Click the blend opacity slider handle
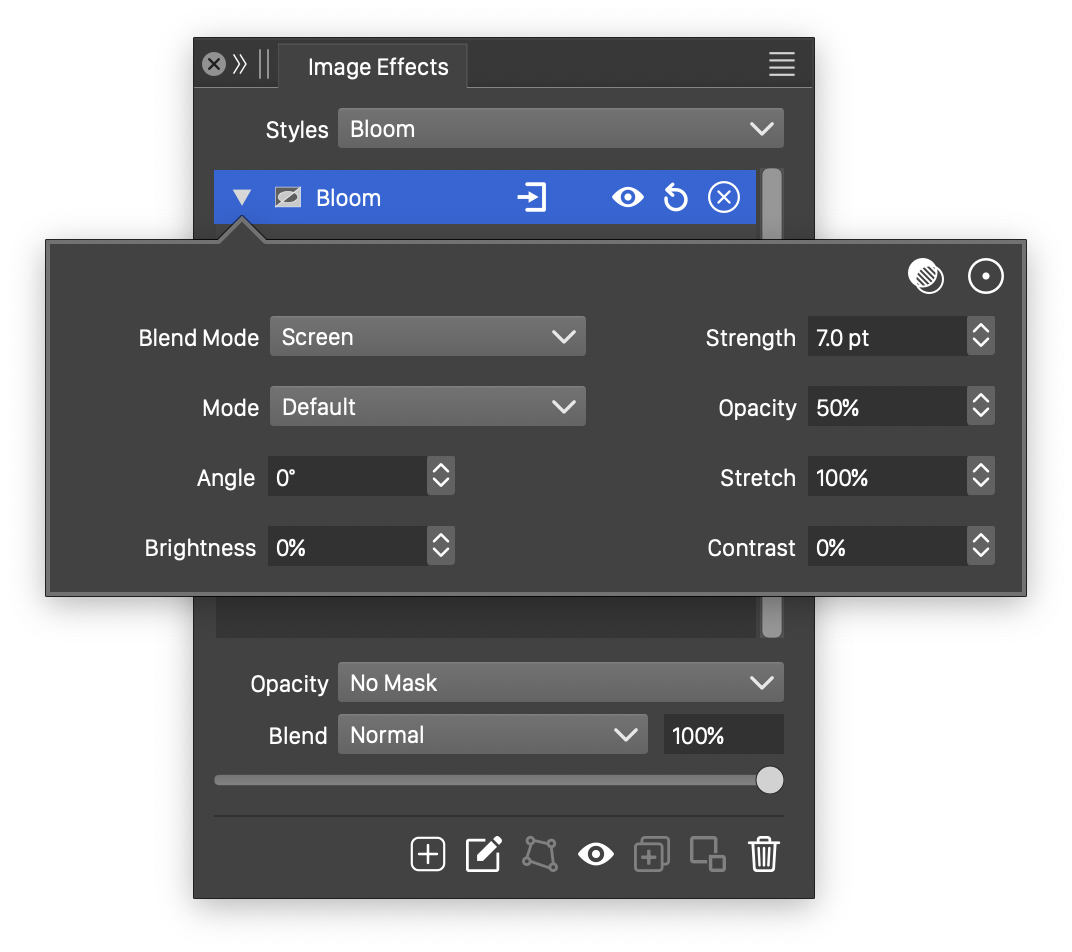1072x952 pixels. click(x=769, y=780)
